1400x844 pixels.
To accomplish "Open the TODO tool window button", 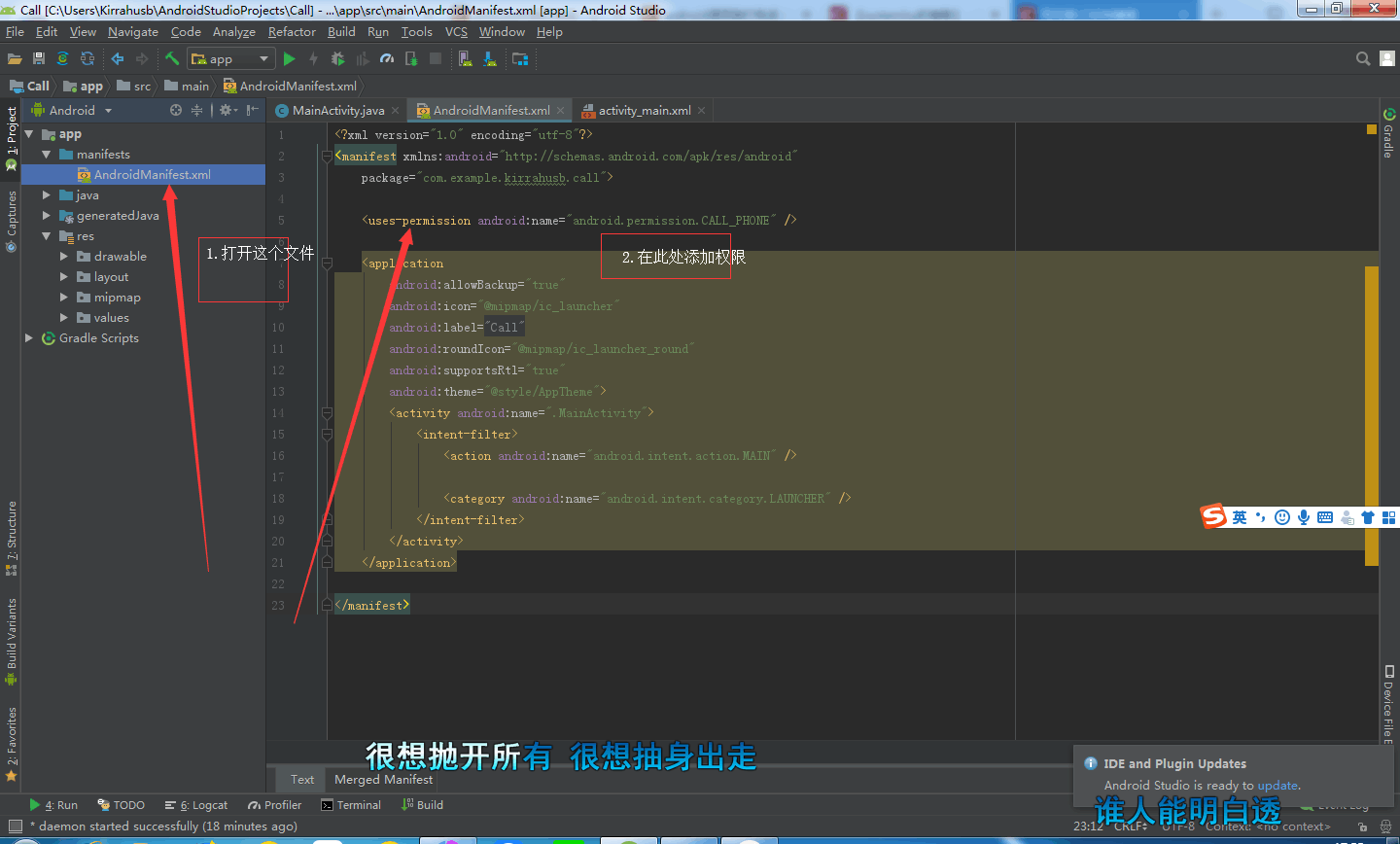I will click(x=121, y=805).
